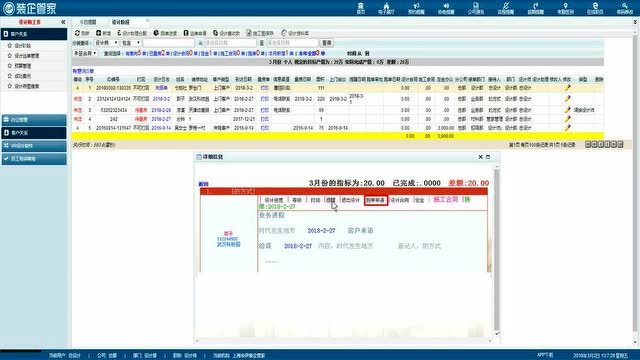
Task: Click the query button after the date fields
Action: 327,43
